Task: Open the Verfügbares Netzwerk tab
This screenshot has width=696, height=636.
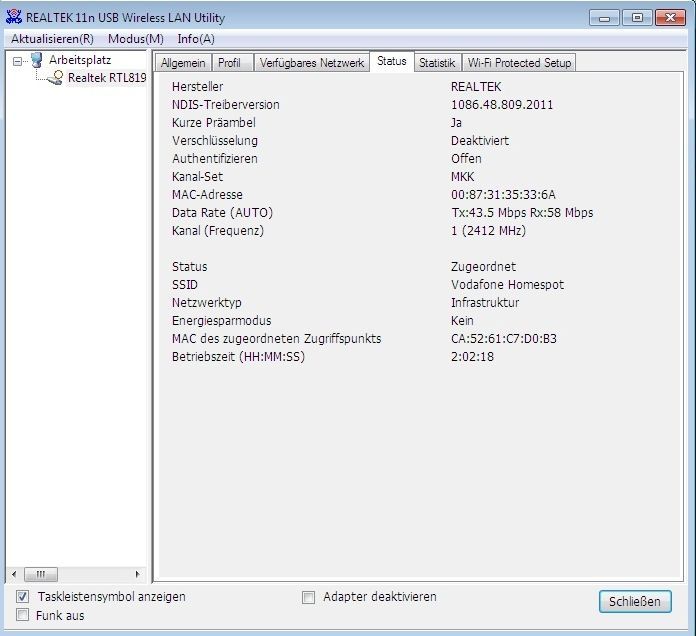Action: coord(312,63)
